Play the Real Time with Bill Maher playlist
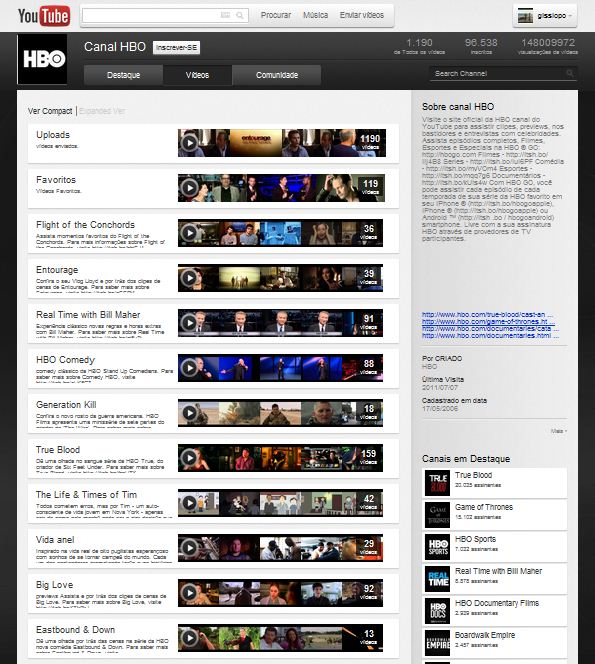The height and width of the screenshot is (664, 595). [189, 323]
